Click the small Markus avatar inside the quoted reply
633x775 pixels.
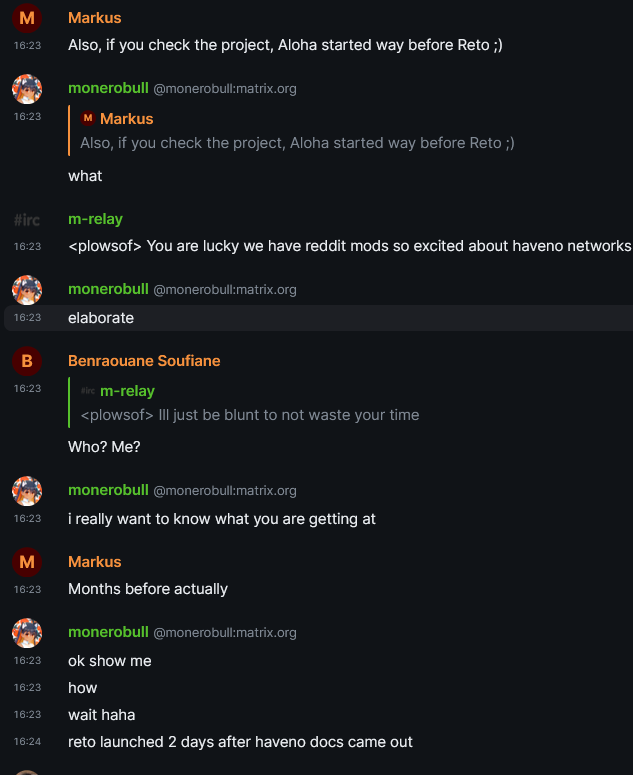pos(88,119)
